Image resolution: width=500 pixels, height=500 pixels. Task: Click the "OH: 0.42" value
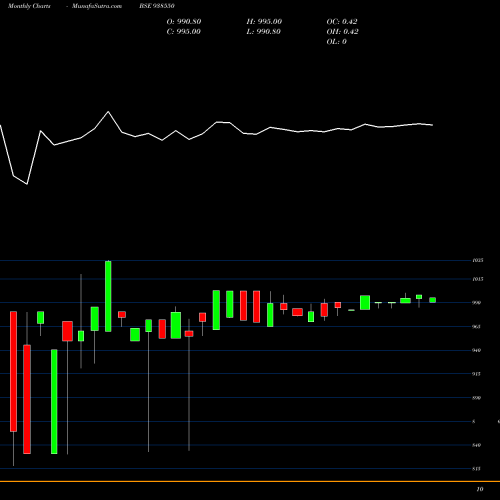pos(343,32)
